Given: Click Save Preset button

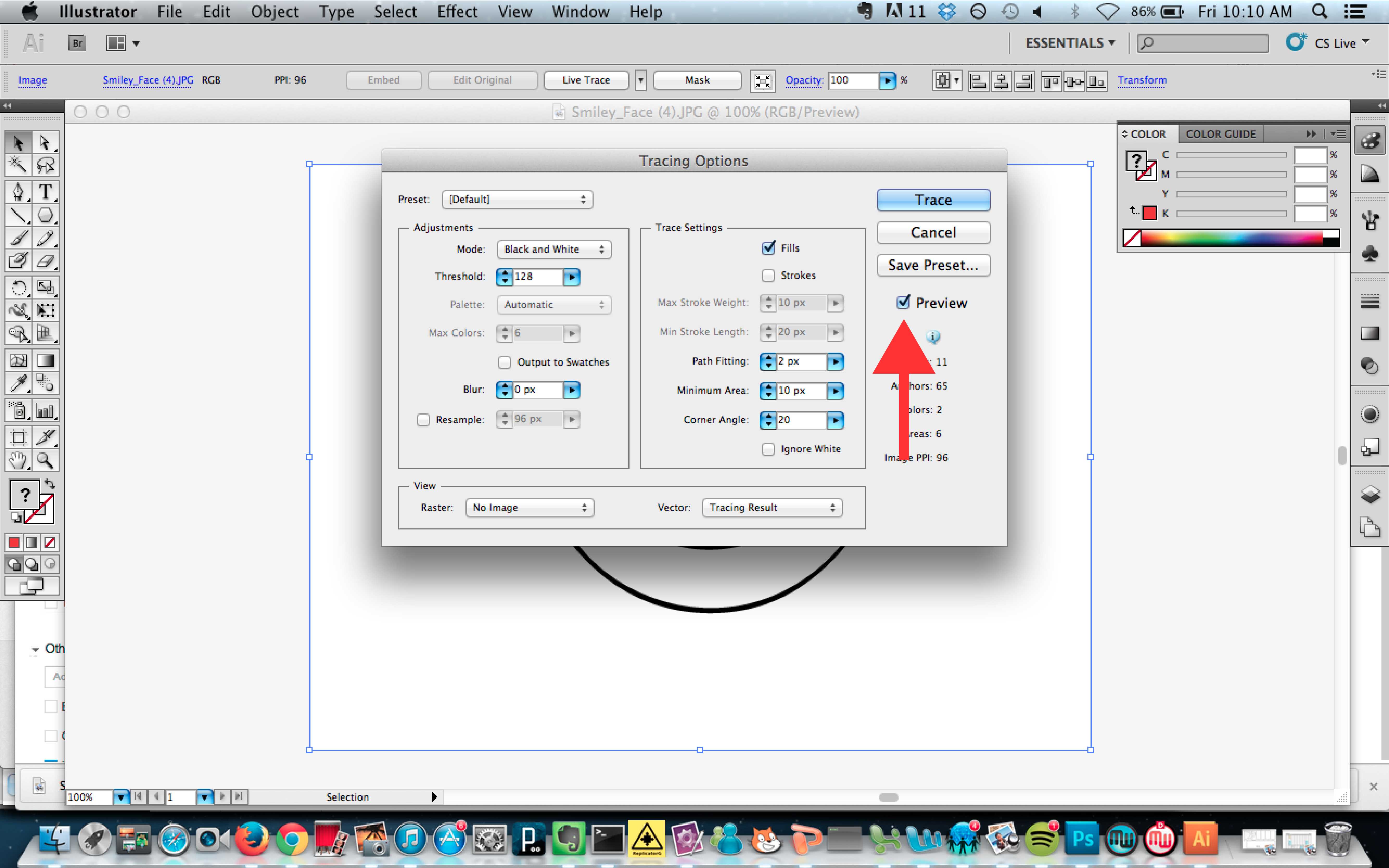Looking at the screenshot, I should coord(933,265).
